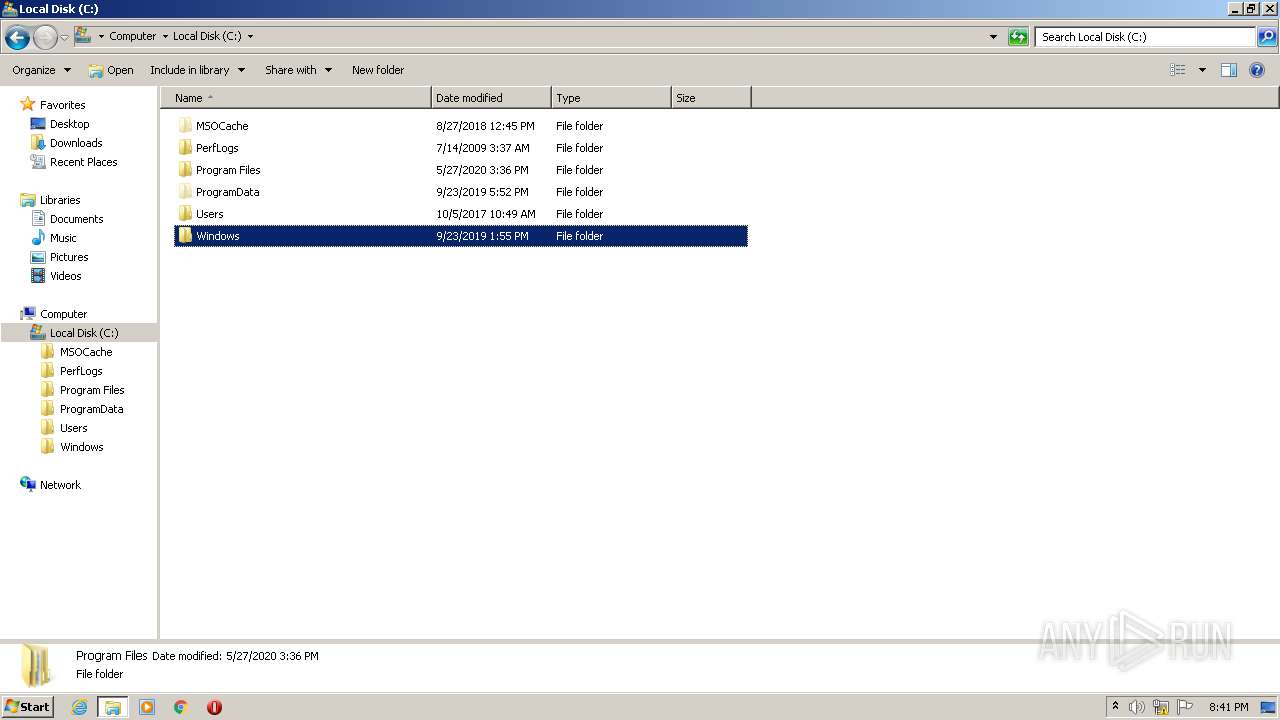Click the Open toolbar button
This screenshot has height=720, width=1280.
click(111, 70)
